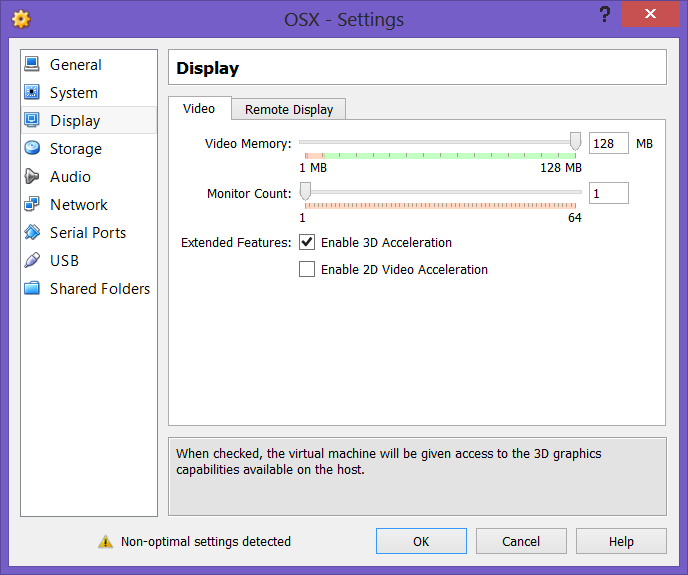Open USB settings page
Image resolution: width=688 pixels, height=575 pixels.
click(x=89, y=261)
